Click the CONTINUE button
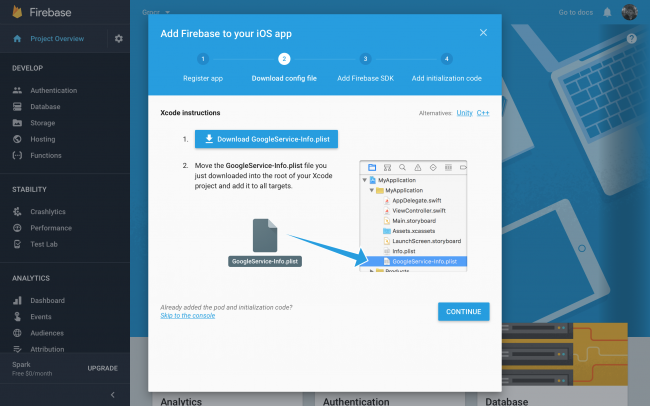Viewport: 650px width, 406px height. [x=463, y=311]
